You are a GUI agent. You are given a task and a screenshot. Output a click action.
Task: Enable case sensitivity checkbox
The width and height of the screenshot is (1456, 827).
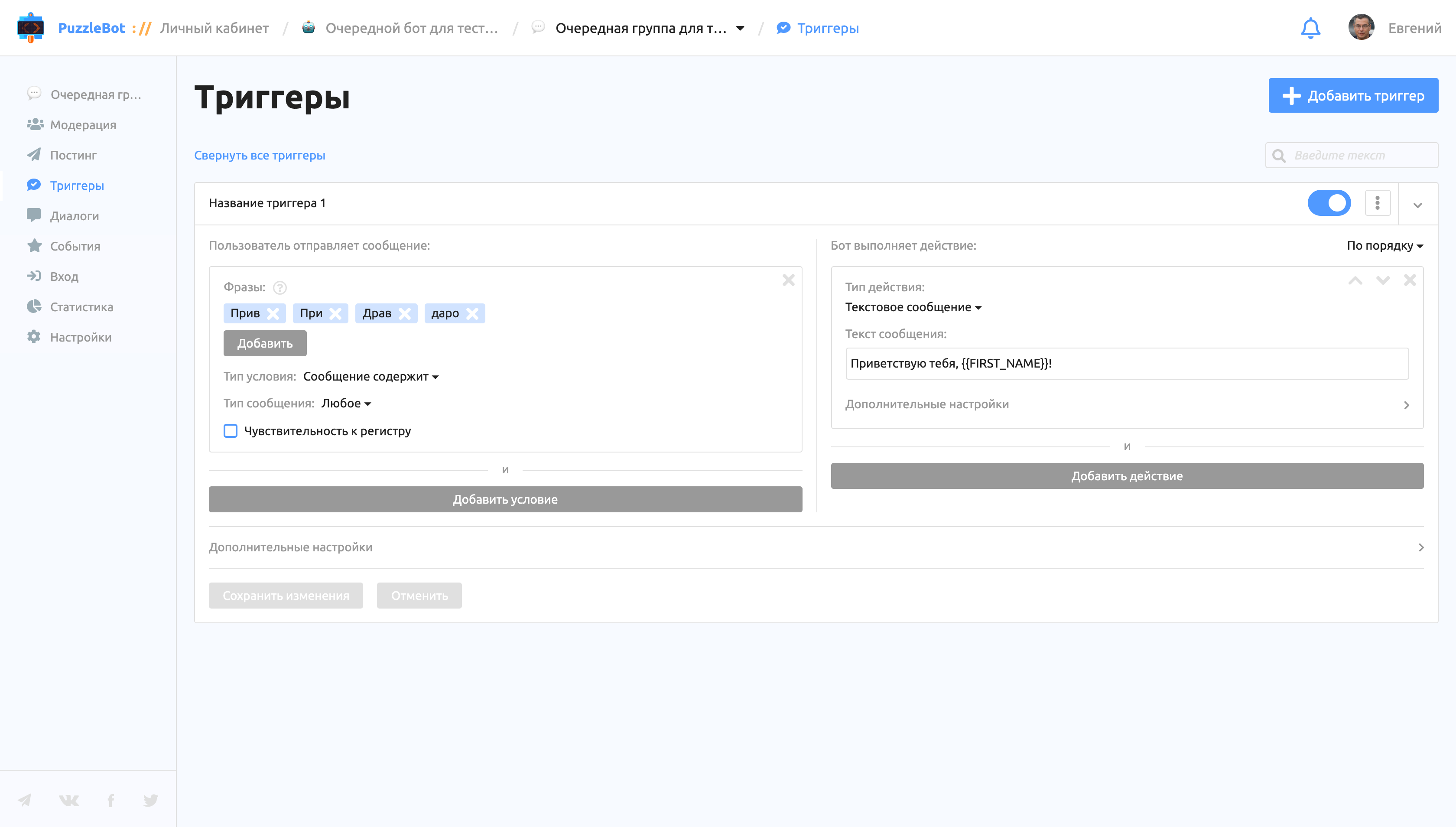tap(230, 430)
